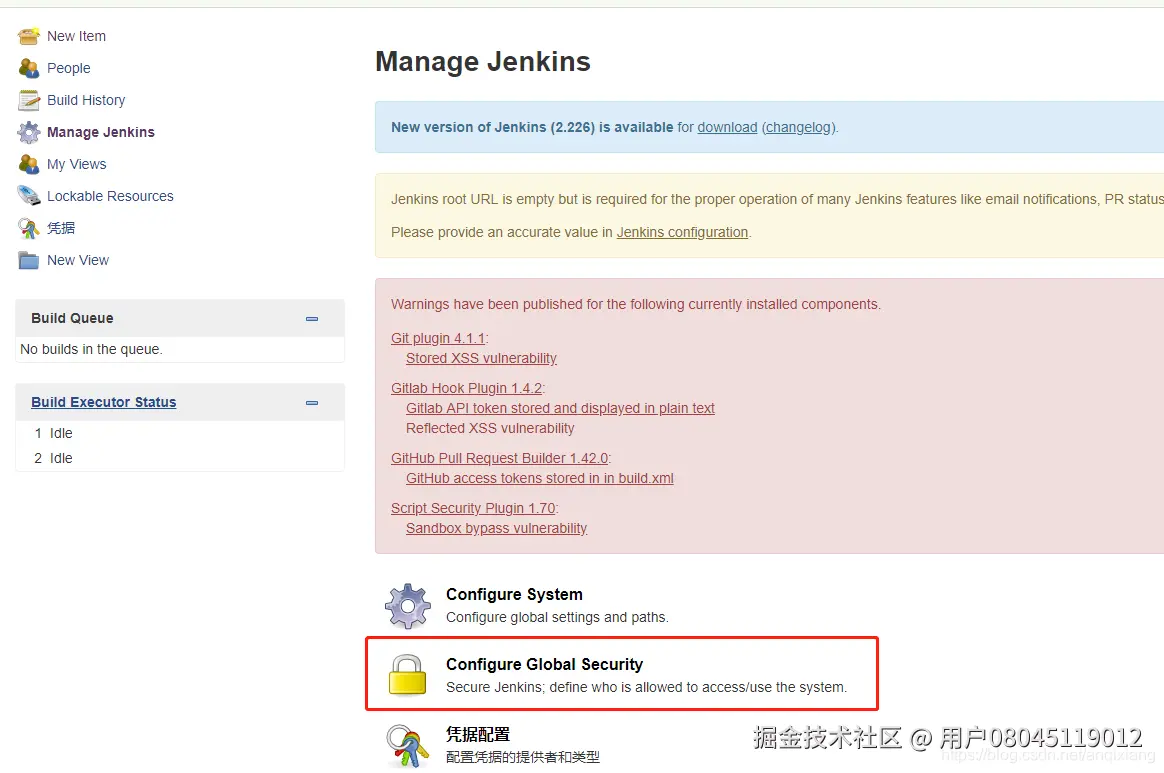Collapse the Build Executor Status panel
This screenshot has width=1164, height=773.
coord(312,402)
